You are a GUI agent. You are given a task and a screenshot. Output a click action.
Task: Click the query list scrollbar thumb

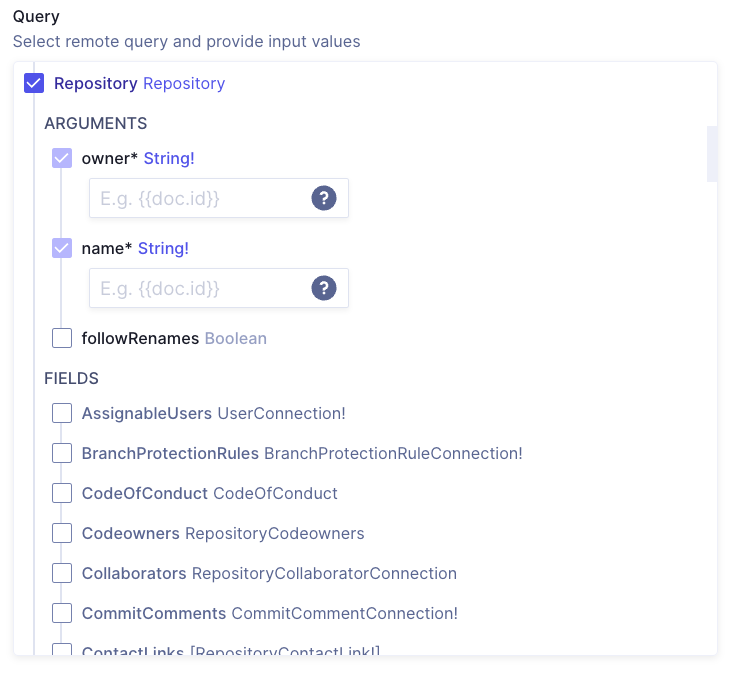712,153
